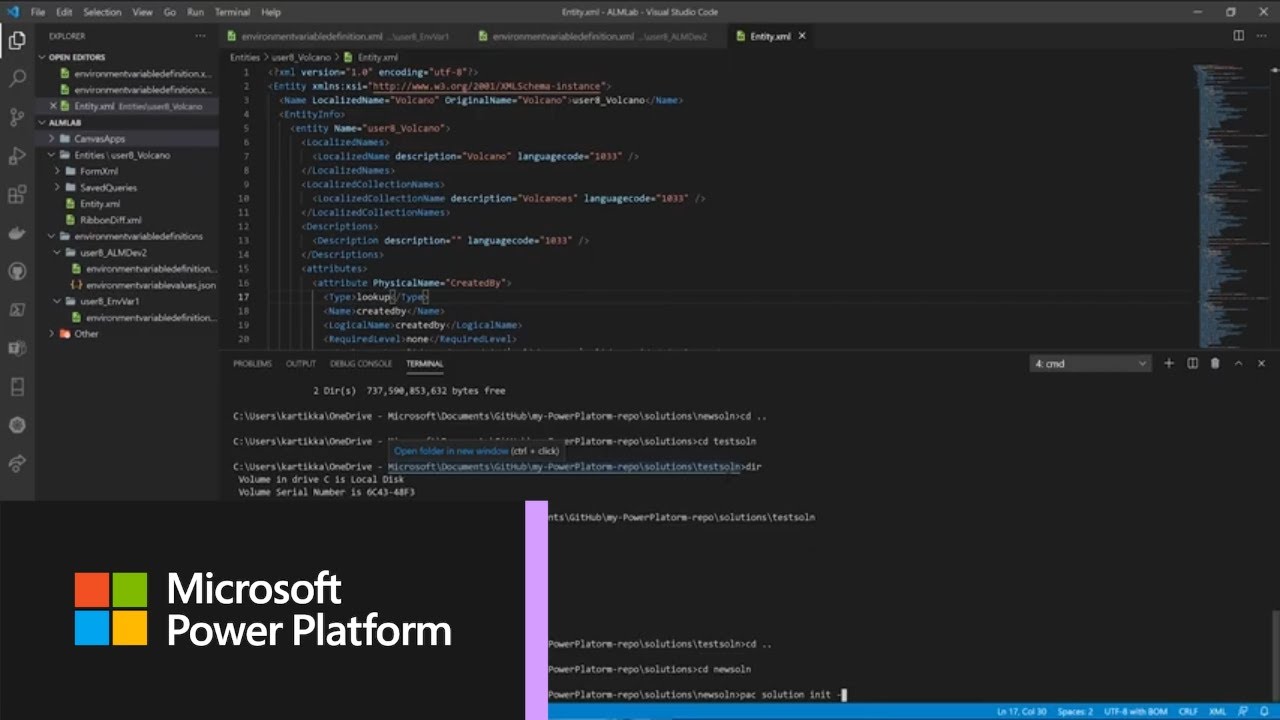The width and height of the screenshot is (1280, 720).
Task: Open notifications bell in status bar
Action: coord(1265,711)
